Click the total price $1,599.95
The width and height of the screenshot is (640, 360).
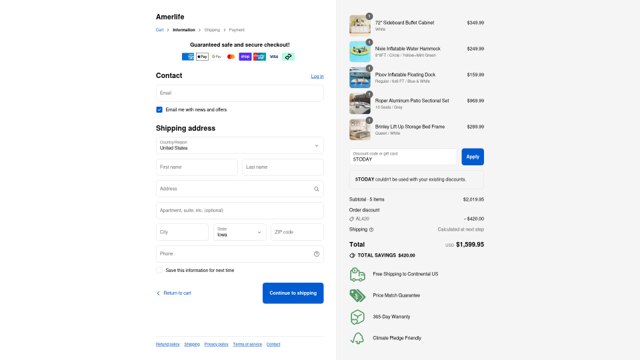point(470,244)
